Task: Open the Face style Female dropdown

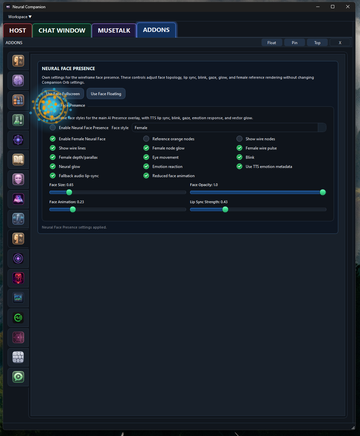Action: (x=229, y=128)
